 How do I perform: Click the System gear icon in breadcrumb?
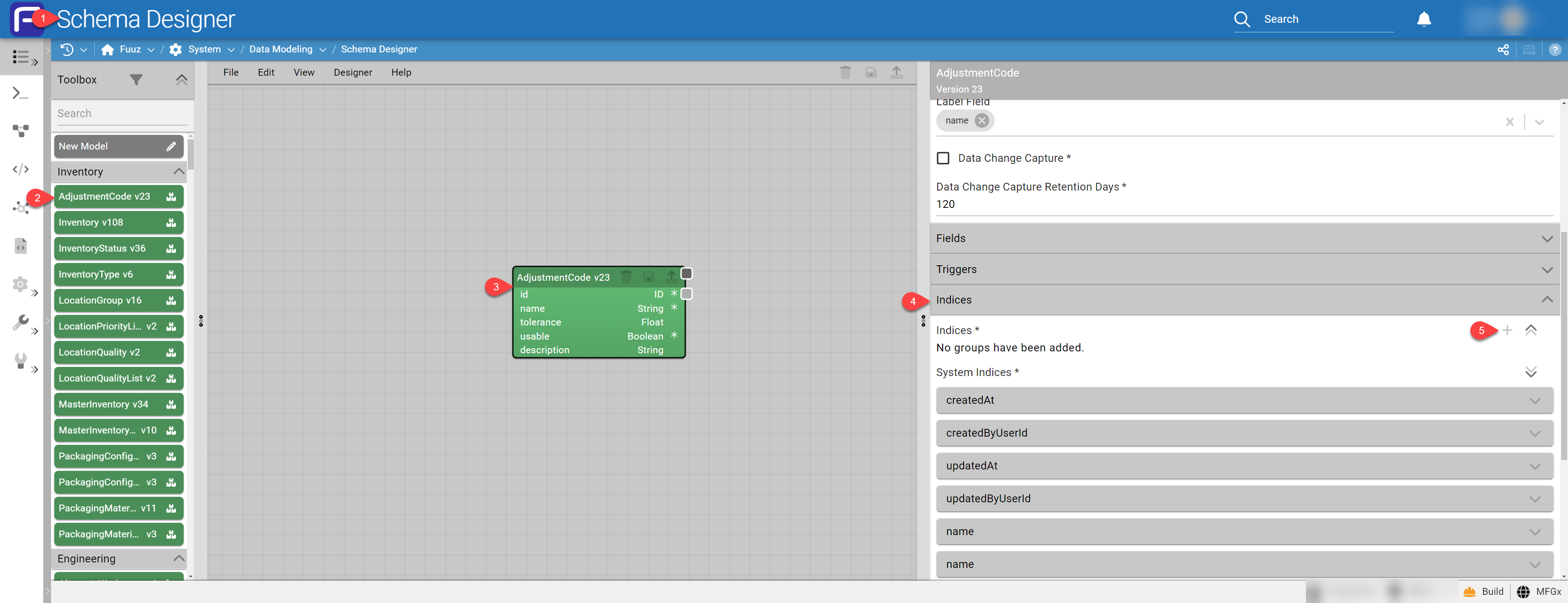click(x=175, y=49)
